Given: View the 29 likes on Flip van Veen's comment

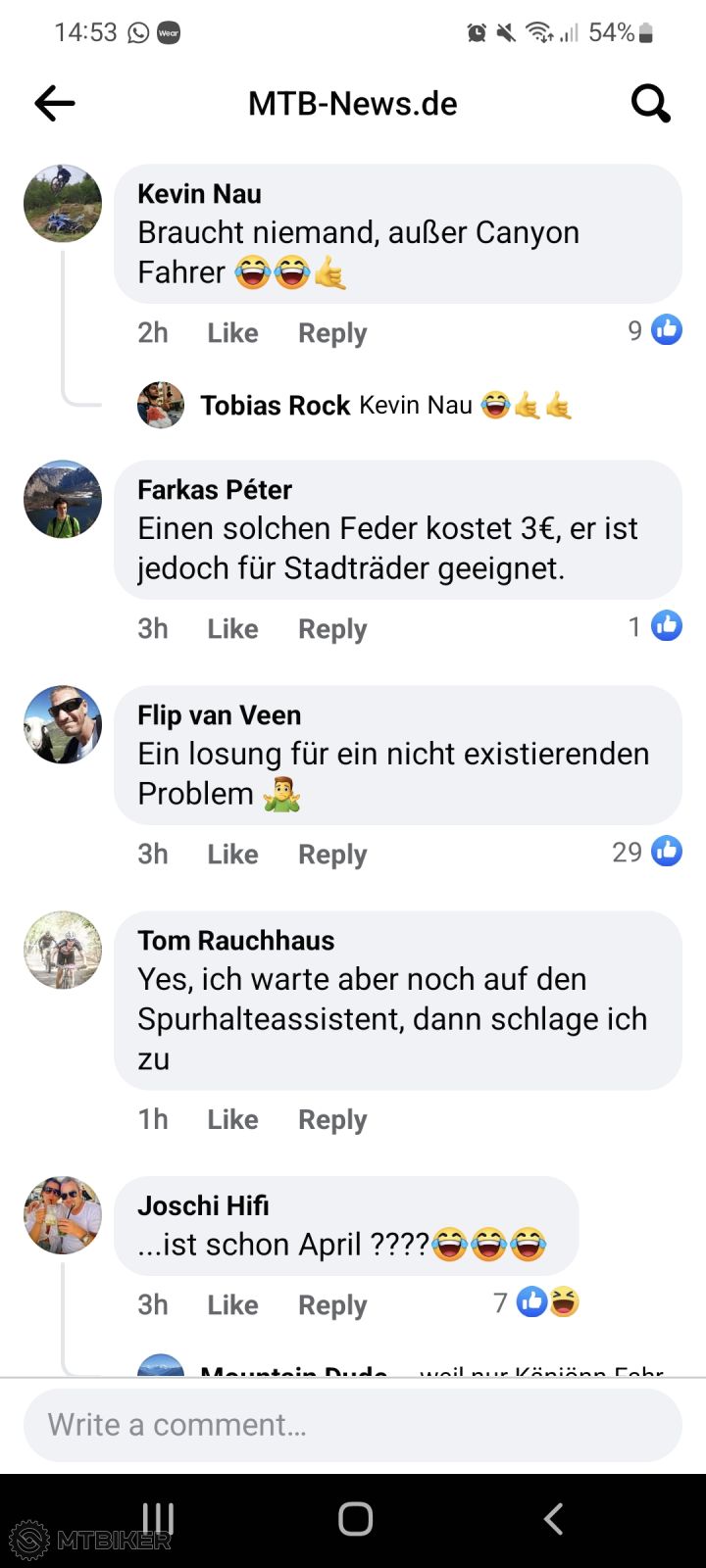Looking at the screenshot, I should (x=647, y=852).
